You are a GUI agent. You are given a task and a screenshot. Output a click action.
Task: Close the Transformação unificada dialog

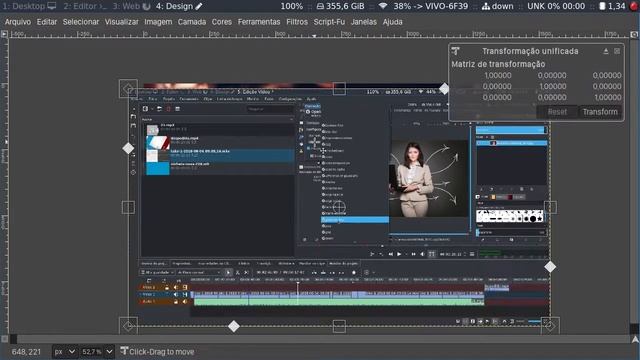[617, 51]
